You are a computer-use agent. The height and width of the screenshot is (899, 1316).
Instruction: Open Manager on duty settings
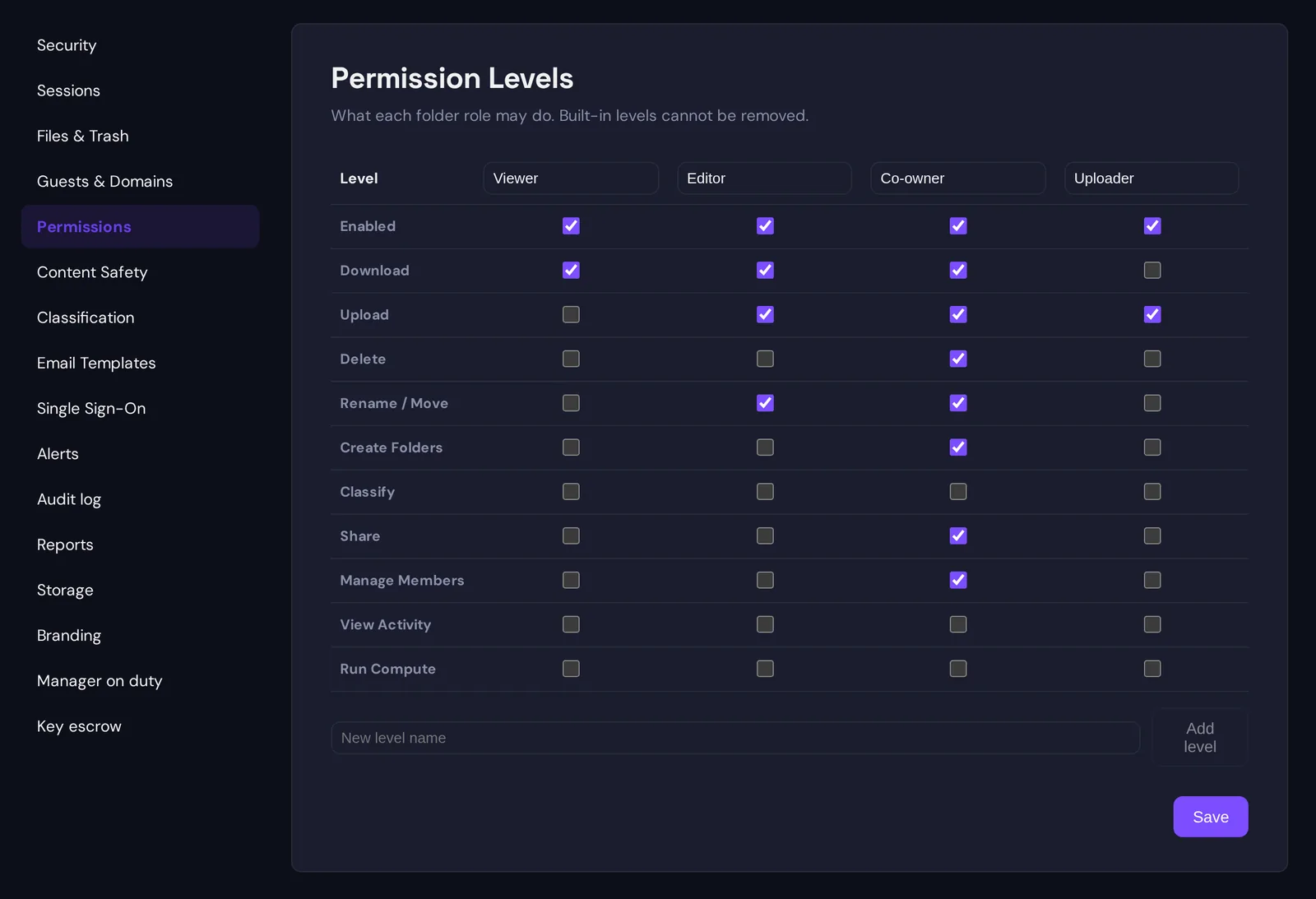tap(140, 681)
